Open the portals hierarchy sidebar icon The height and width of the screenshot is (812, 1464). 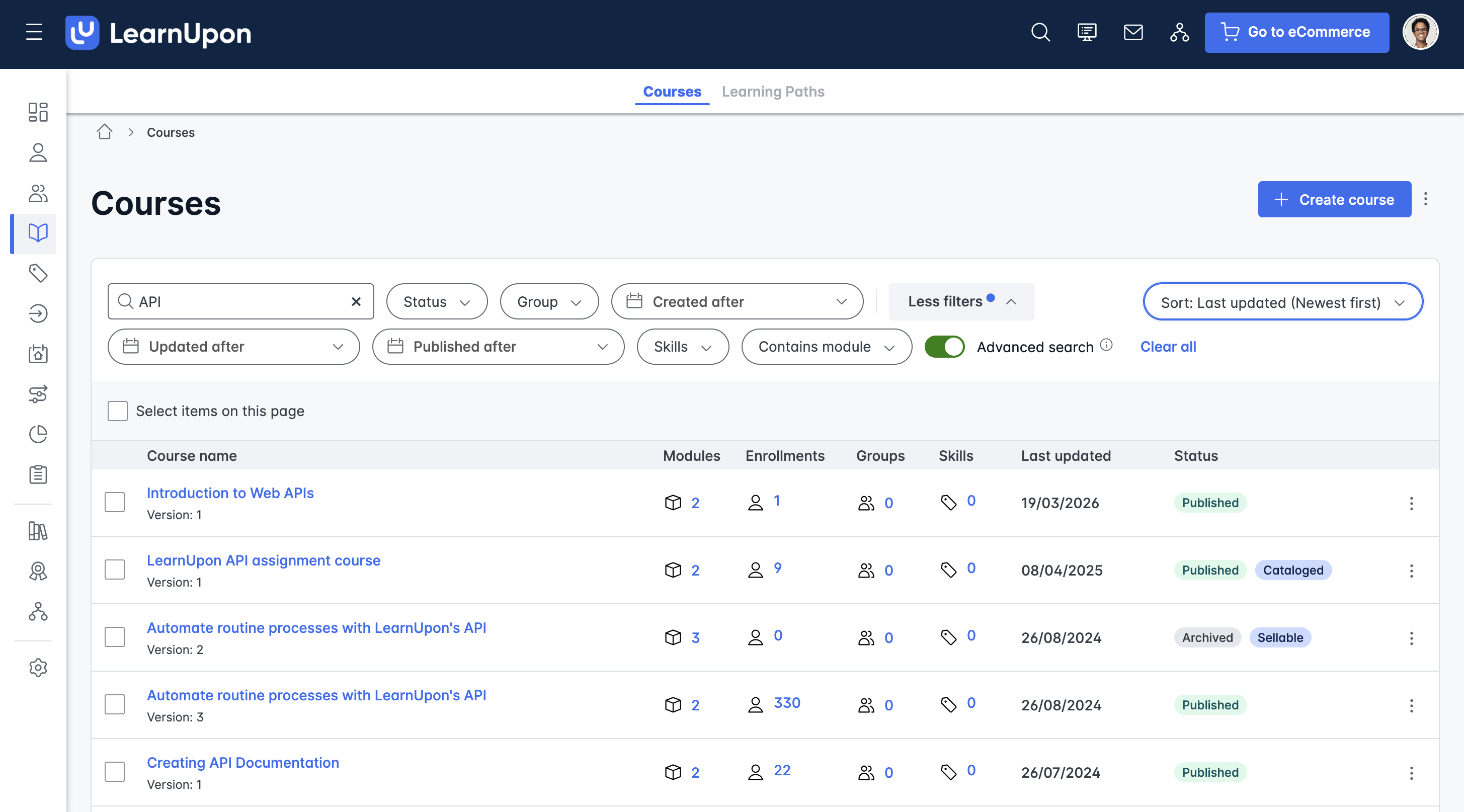pos(38,611)
